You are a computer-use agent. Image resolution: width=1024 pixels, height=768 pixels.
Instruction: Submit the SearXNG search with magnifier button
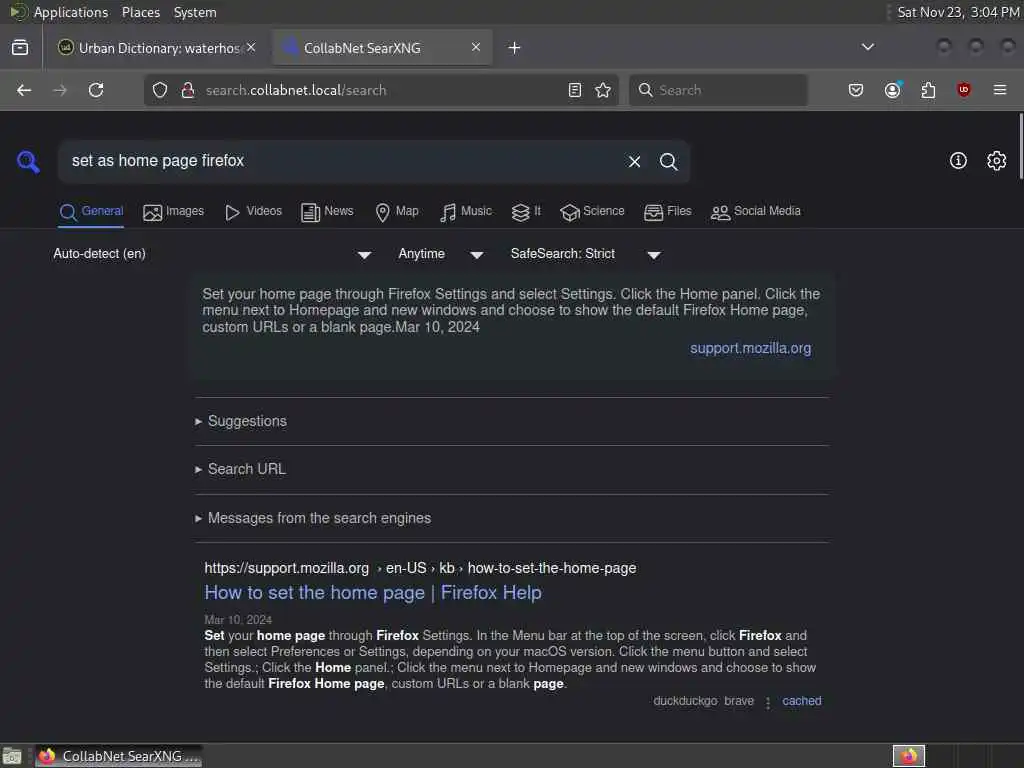tap(668, 161)
